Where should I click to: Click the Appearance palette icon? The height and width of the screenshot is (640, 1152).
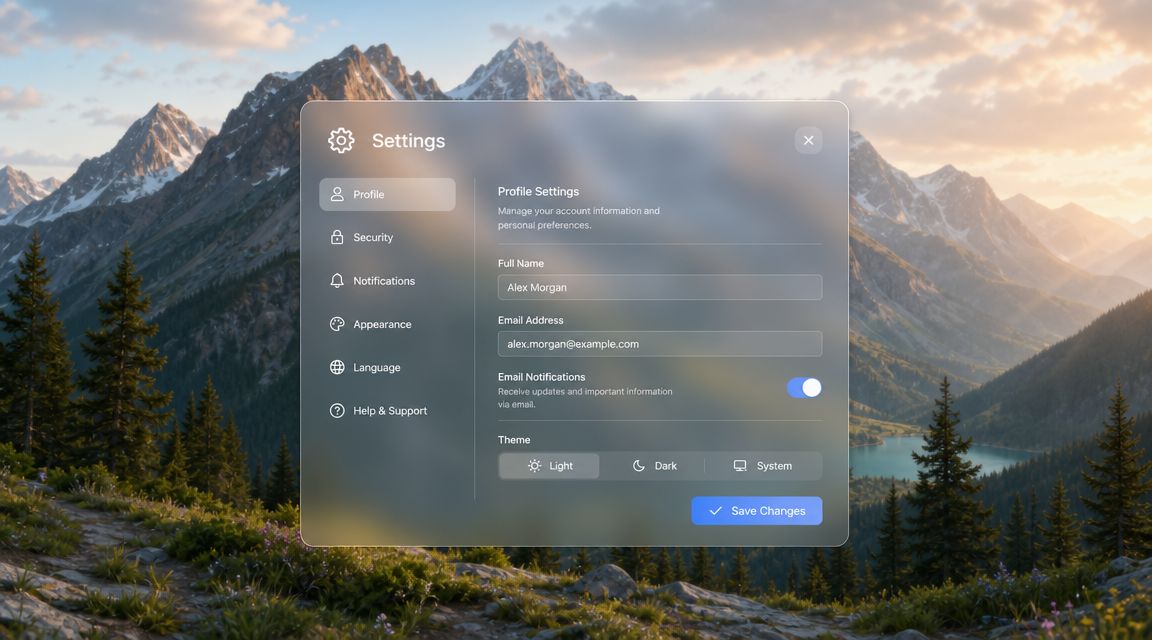[x=336, y=324]
